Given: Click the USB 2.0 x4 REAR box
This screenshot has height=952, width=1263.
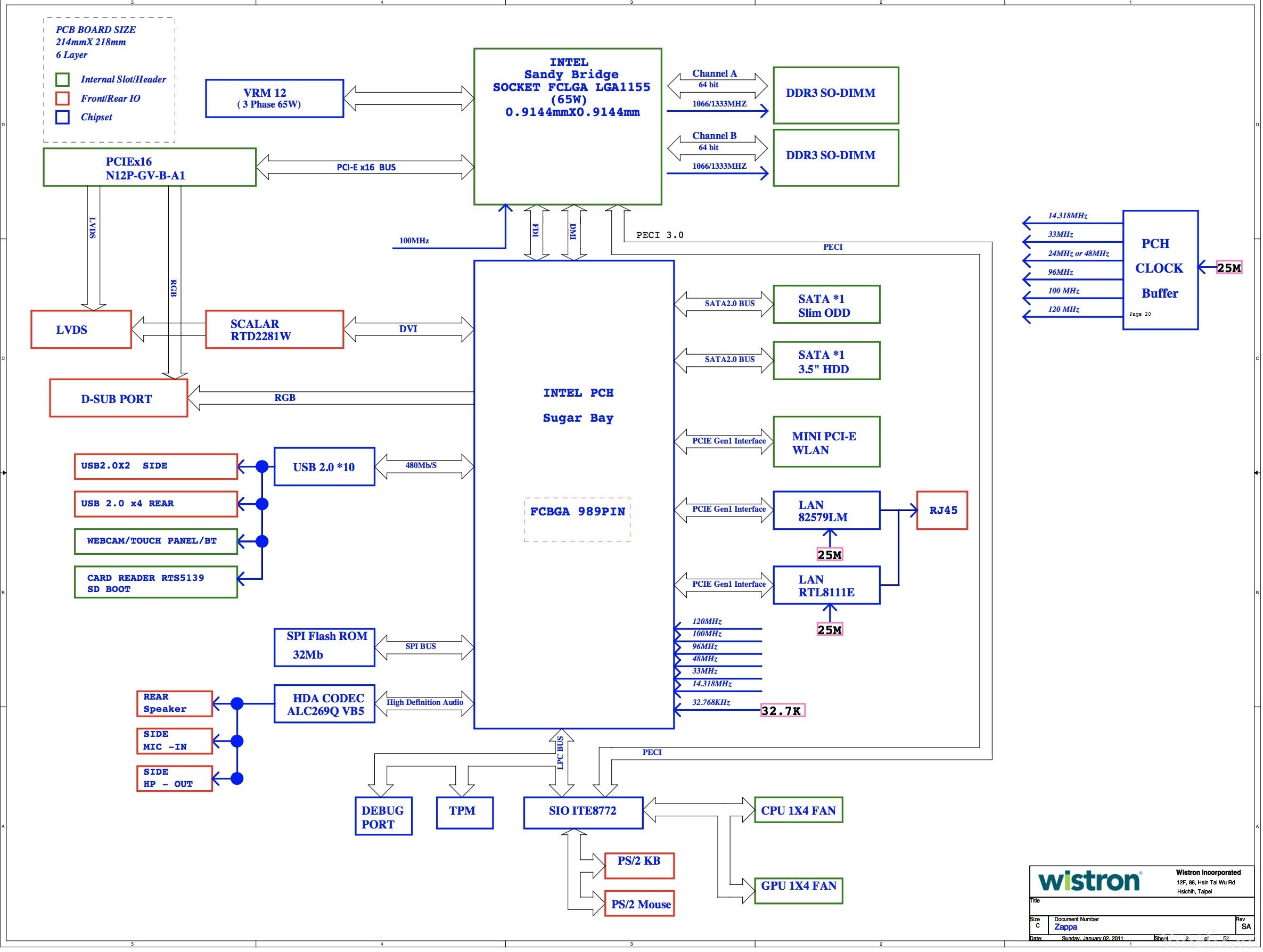Looking at the screenshot, I should pyautogui.click(x=156, y=504).
